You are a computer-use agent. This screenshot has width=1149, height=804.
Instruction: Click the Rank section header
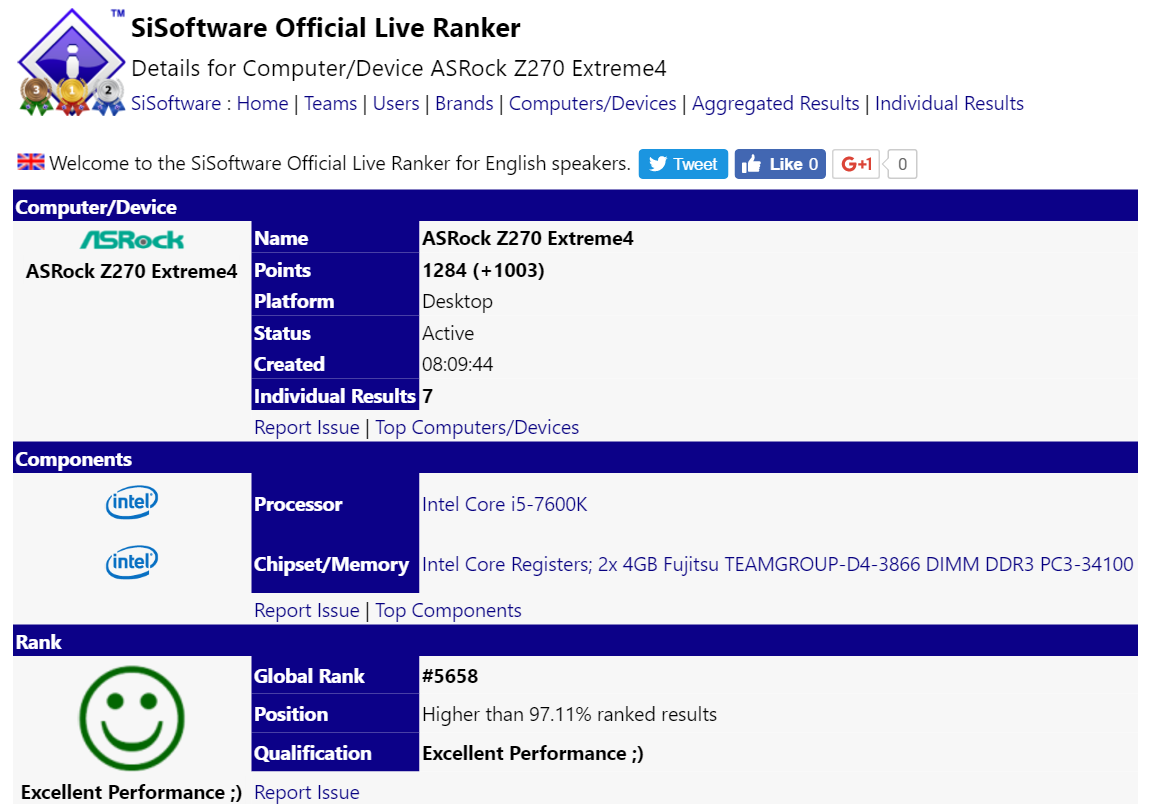coord(575,642)
